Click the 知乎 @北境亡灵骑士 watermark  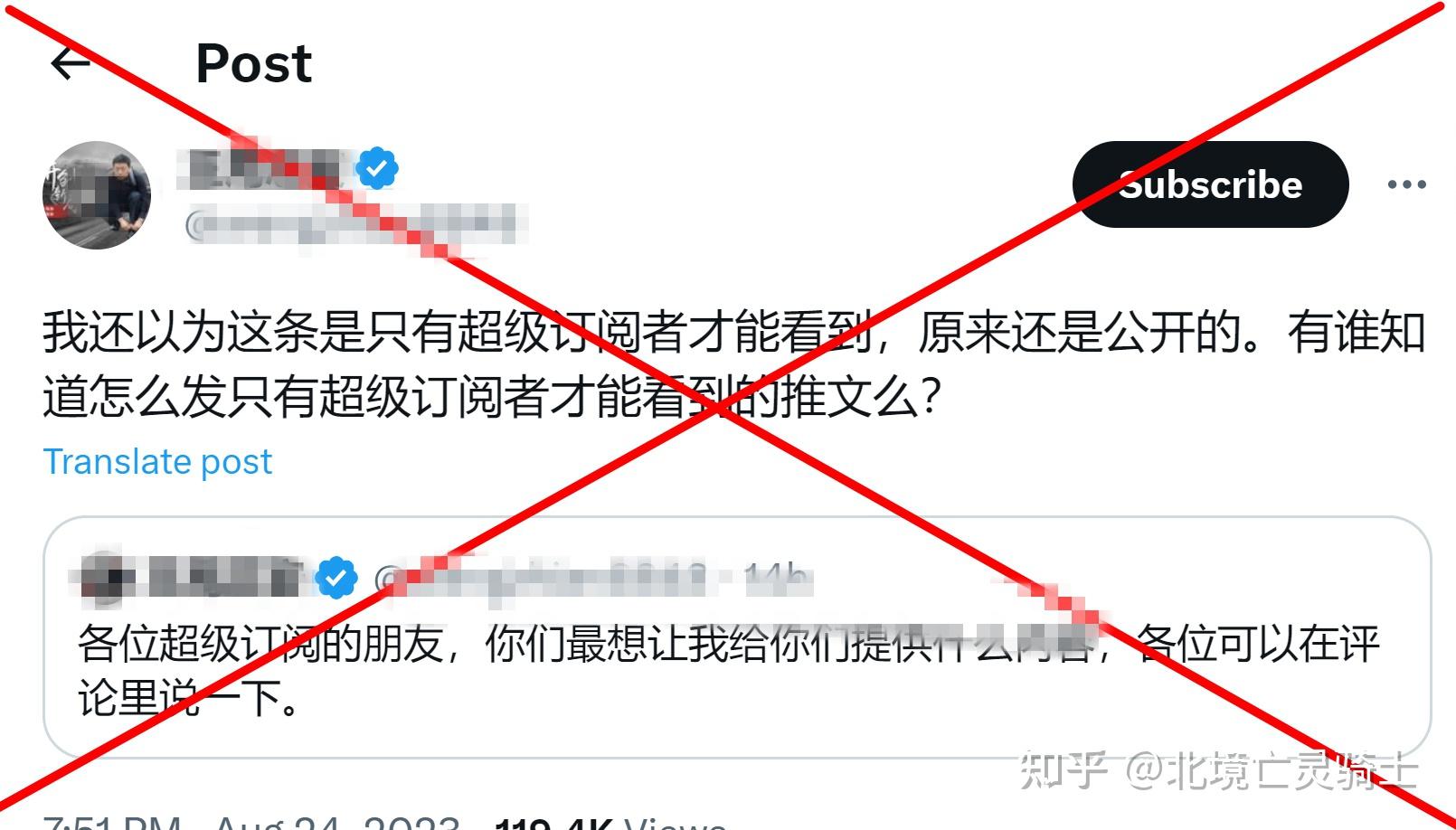click(x=1219, y=770)
